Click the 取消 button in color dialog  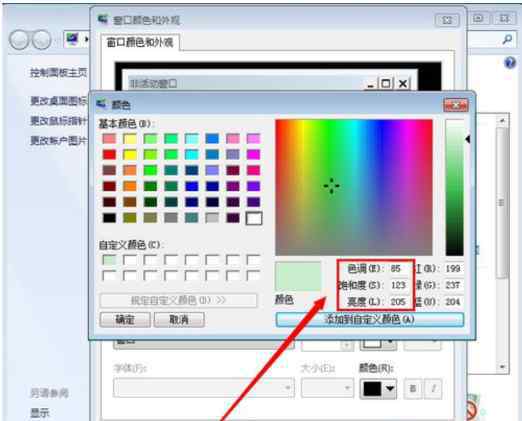(179, 320)
